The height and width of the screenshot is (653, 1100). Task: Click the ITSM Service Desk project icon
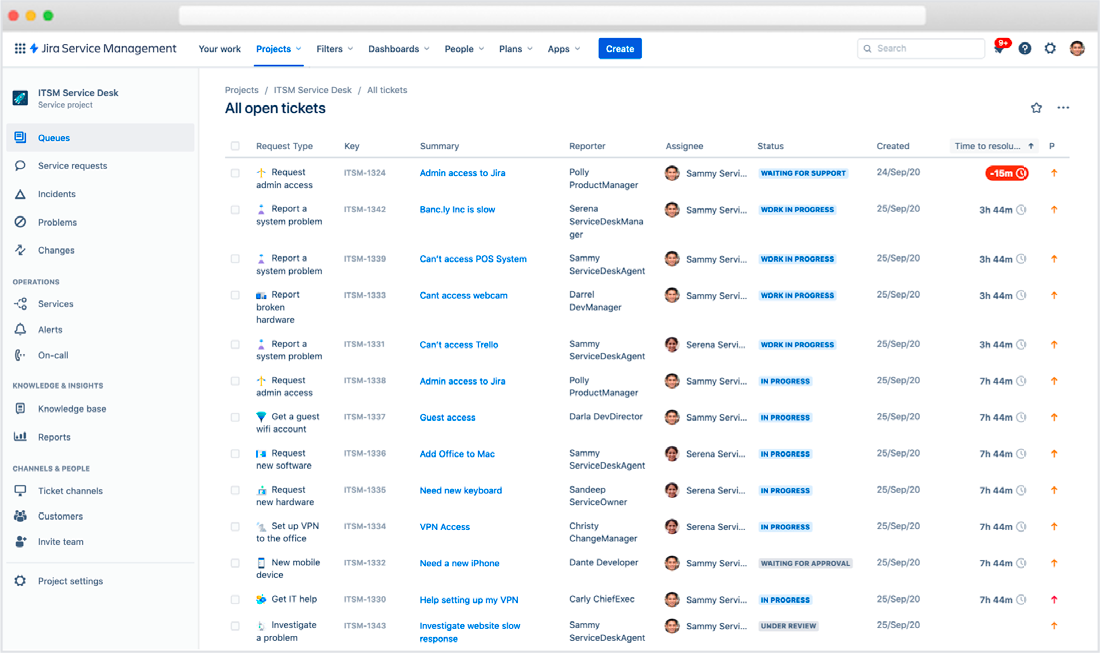[x=20, y=98]
